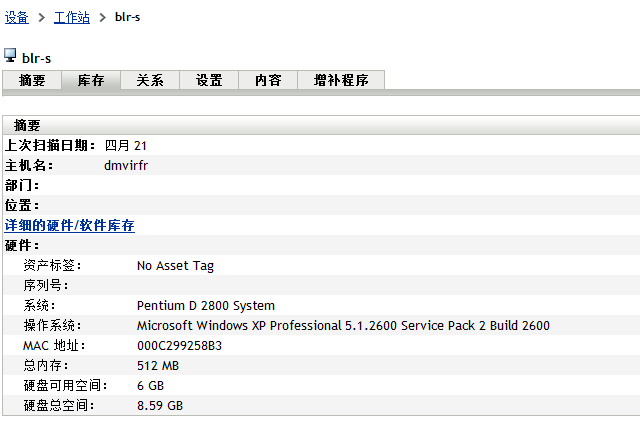Open the 库存 tab
The image size is (640, 440).
coord(91,81)
